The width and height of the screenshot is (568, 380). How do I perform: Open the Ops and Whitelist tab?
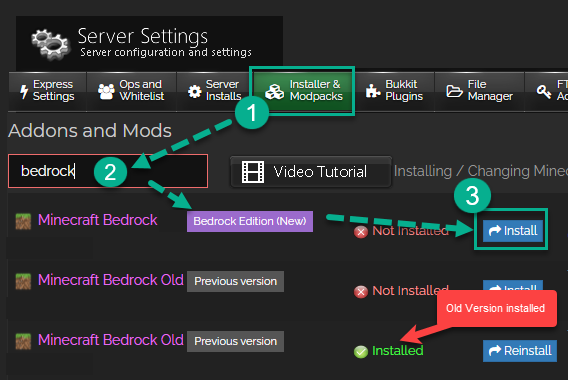[x=131, y=91]
